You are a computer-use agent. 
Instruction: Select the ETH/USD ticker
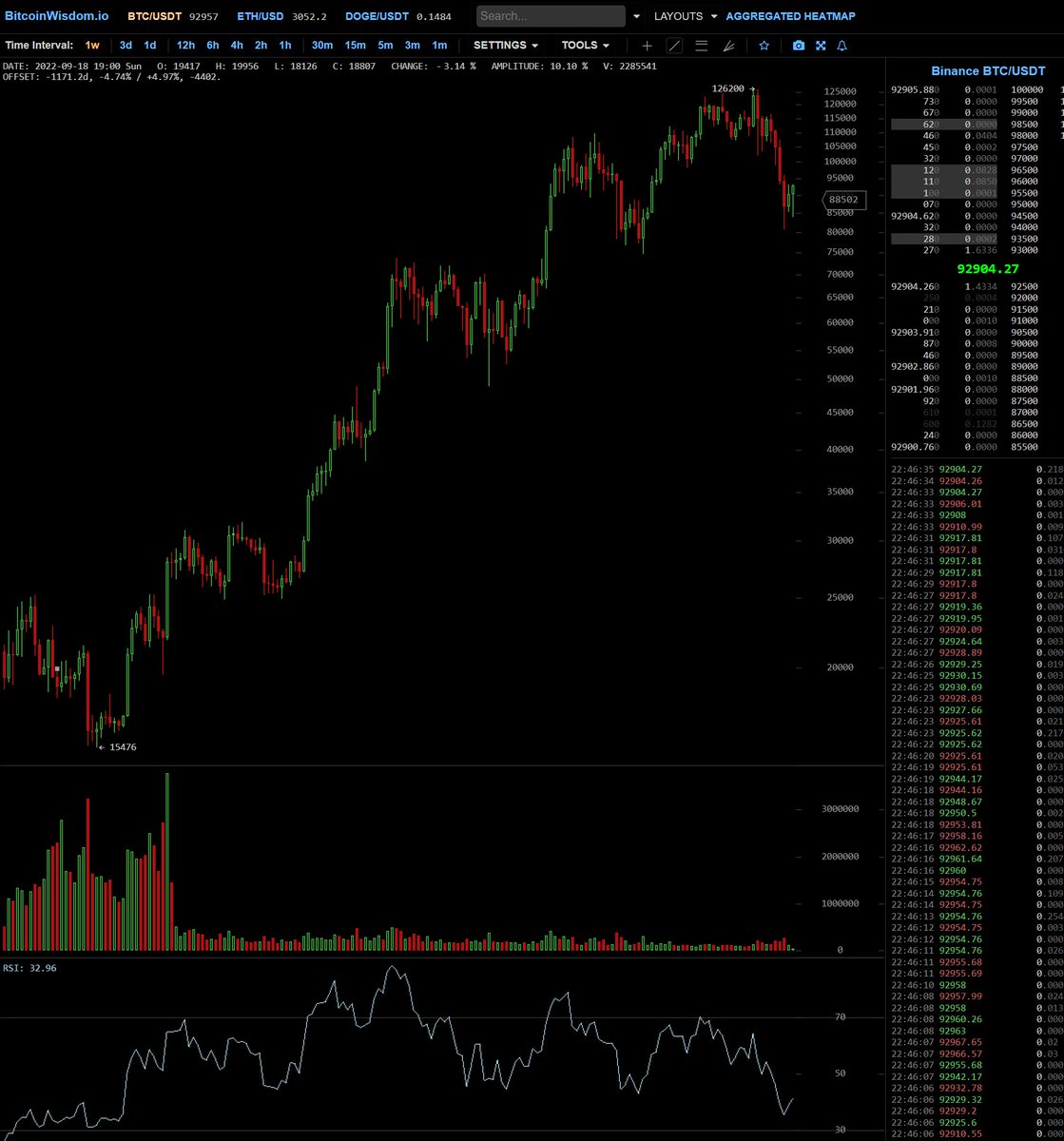coord(261,16)
